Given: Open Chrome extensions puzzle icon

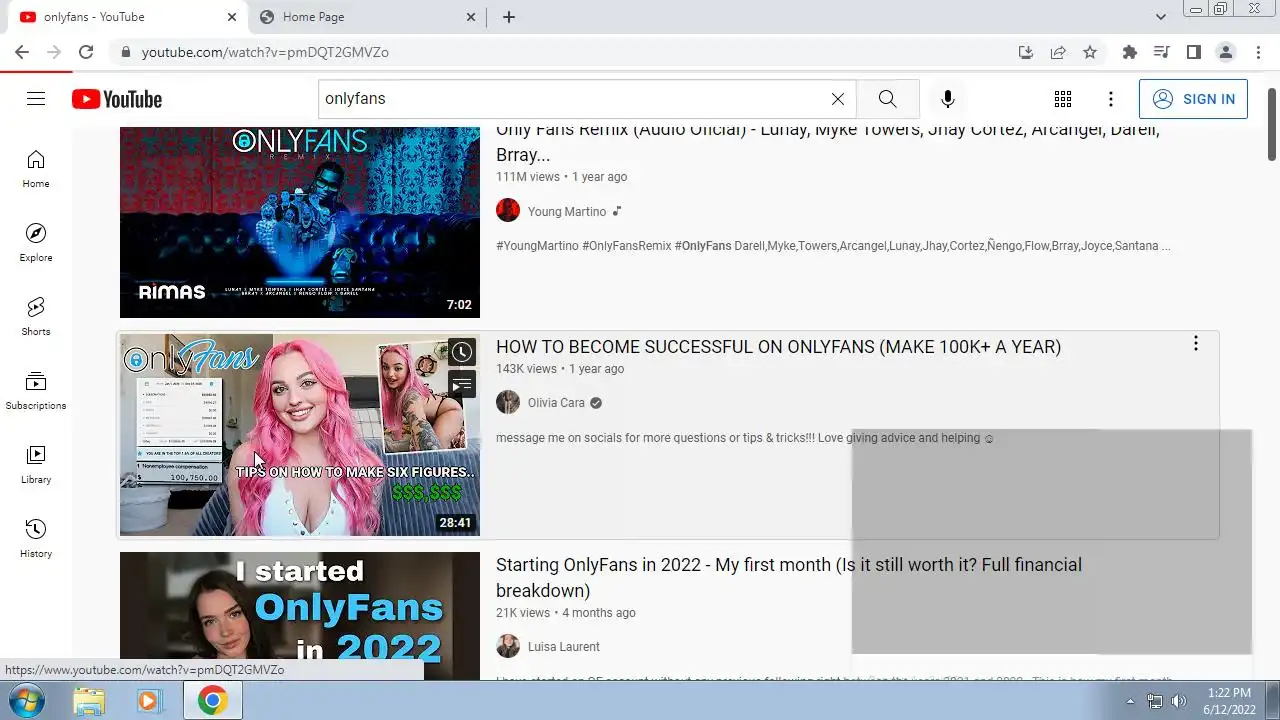Looking at the screenshot, I should (1130, 52).
